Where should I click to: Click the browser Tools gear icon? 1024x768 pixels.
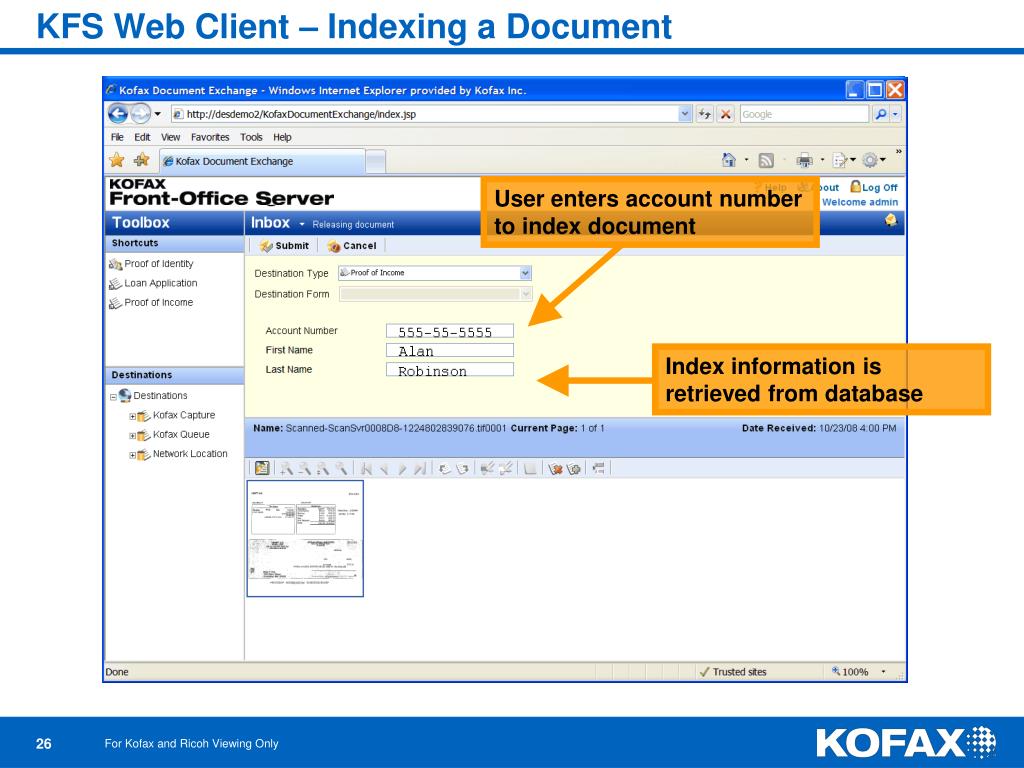point(870,160)
